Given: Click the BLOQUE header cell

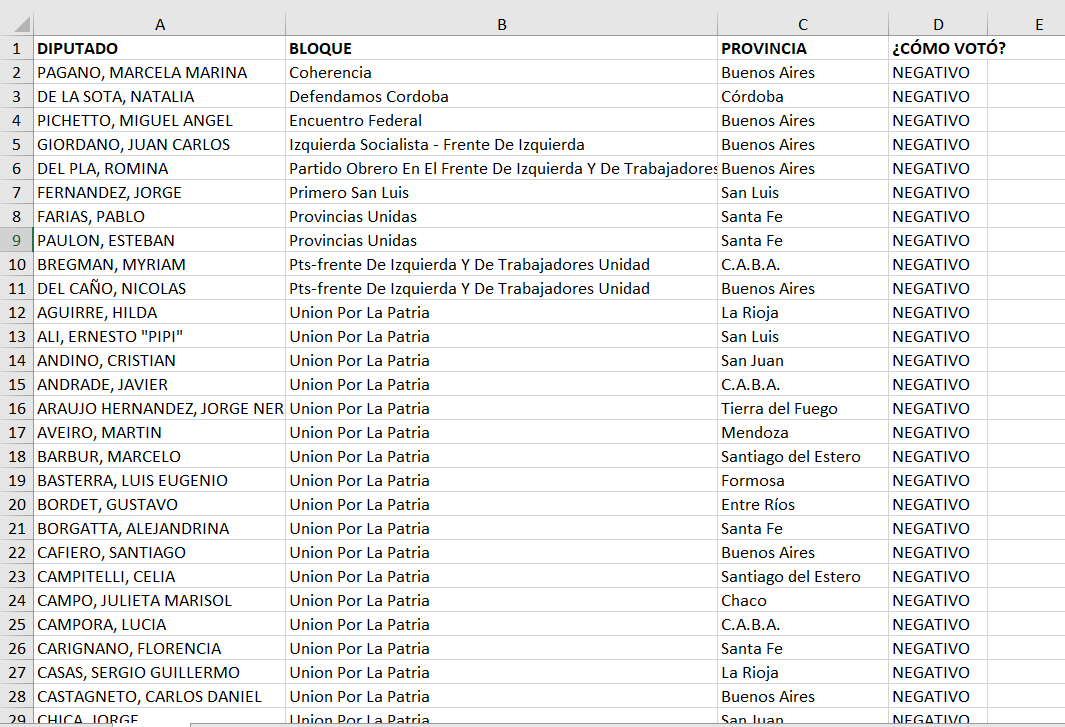Looking at the screenshot, I should pos(501,48).
